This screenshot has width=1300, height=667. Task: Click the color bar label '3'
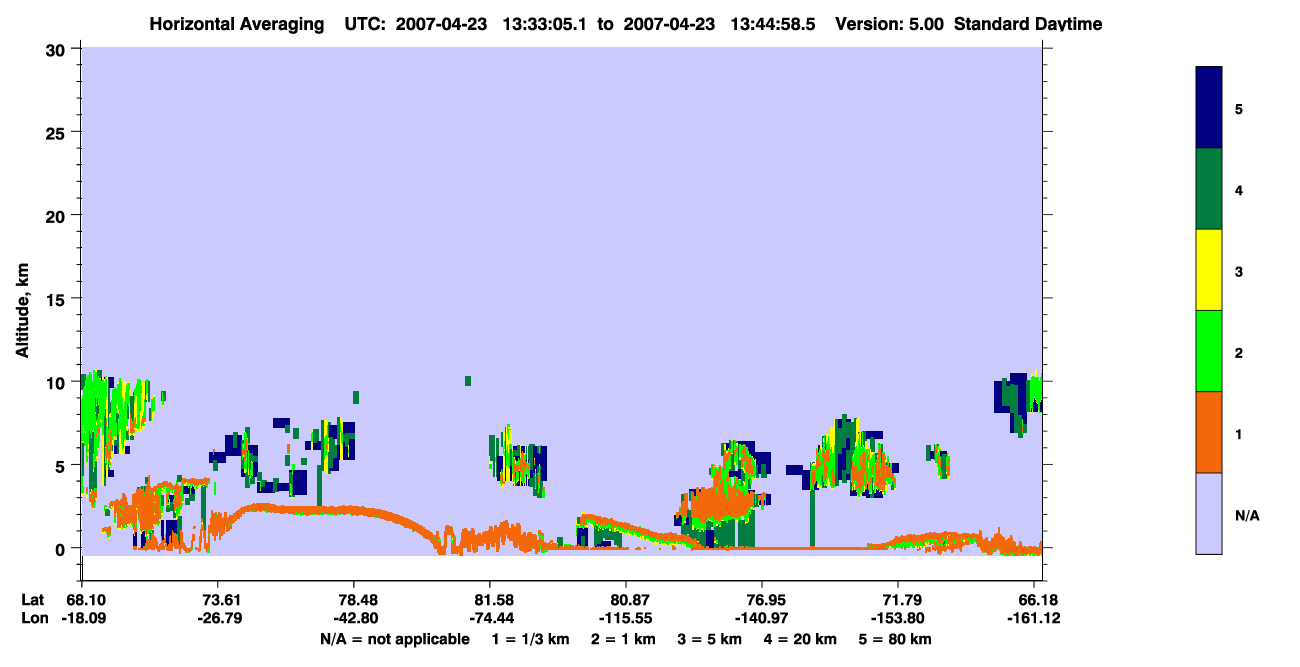1239,271
